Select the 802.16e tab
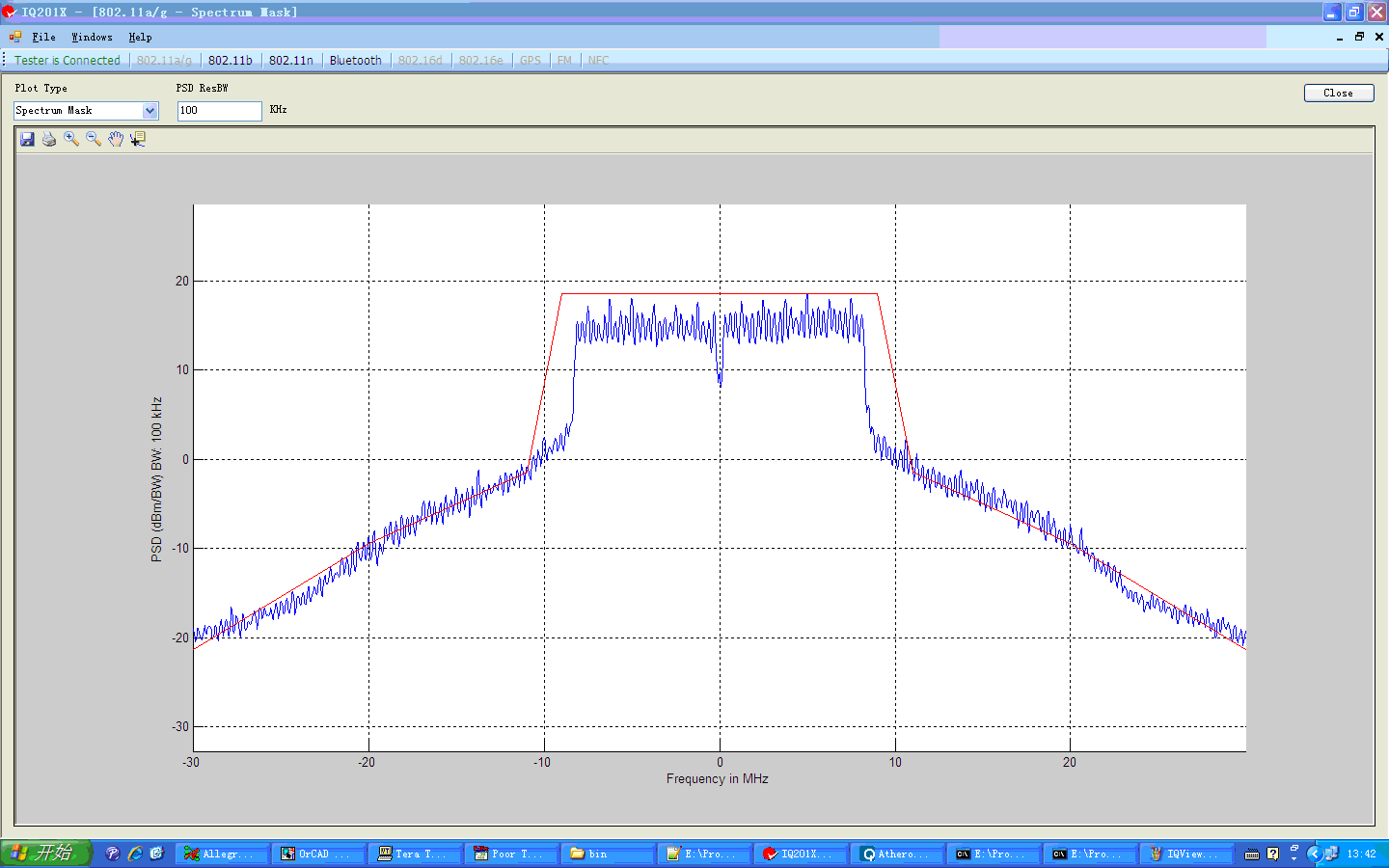The image size is (1389, 868). (x=481, y=60)
